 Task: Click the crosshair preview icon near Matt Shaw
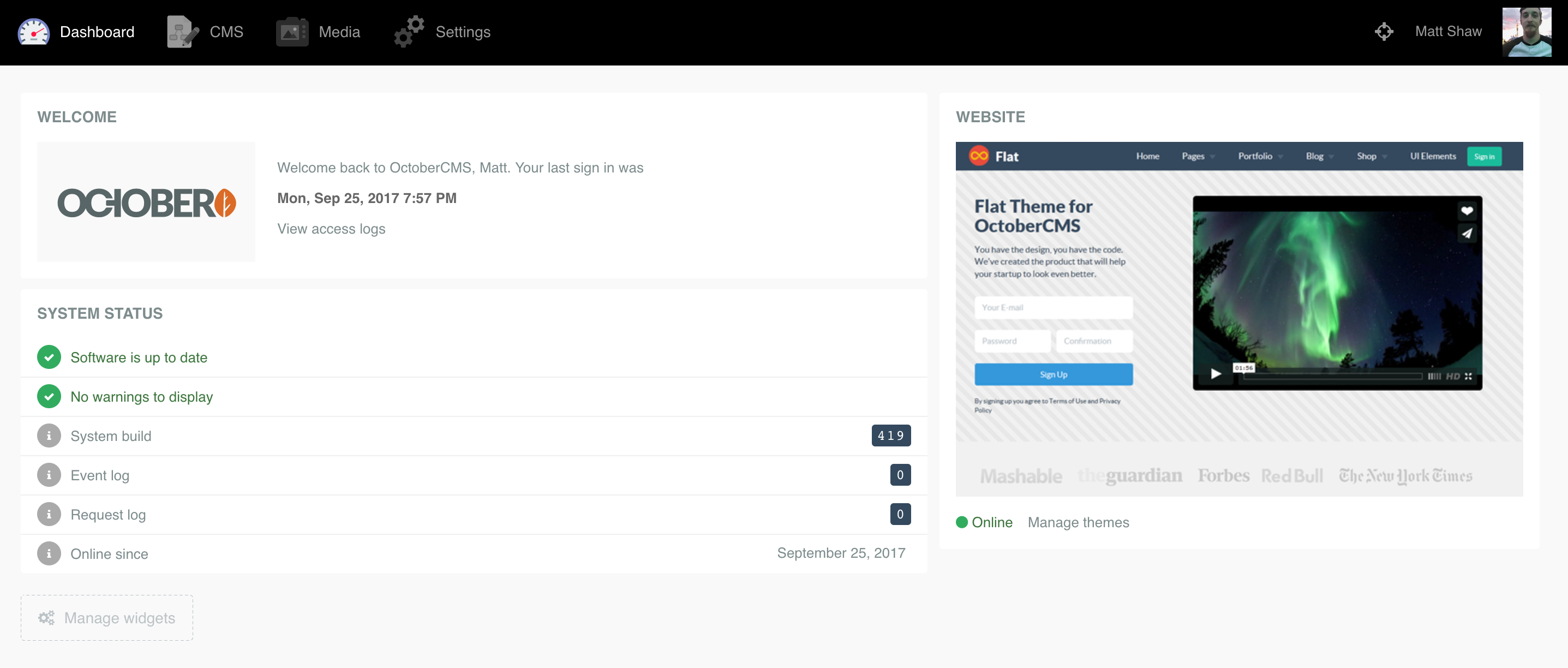click(x=1384, y=32)
